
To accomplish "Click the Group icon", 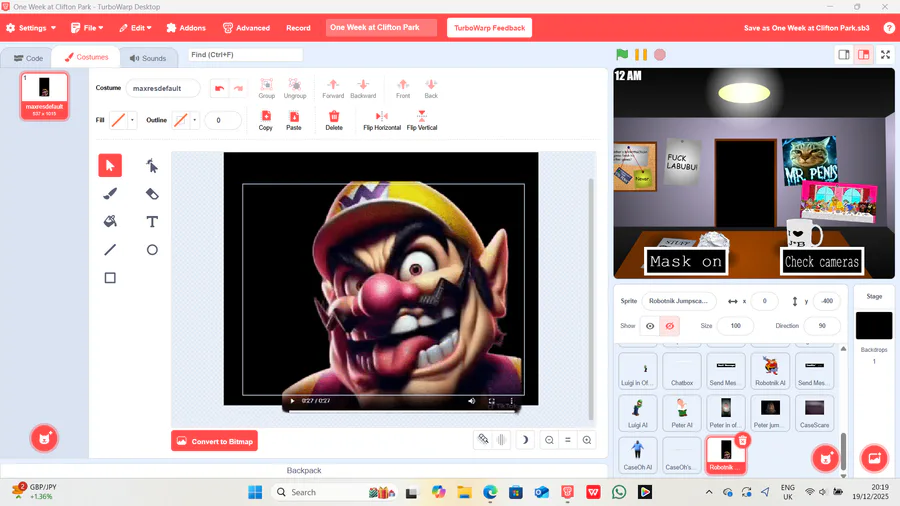I will point(266,88).
